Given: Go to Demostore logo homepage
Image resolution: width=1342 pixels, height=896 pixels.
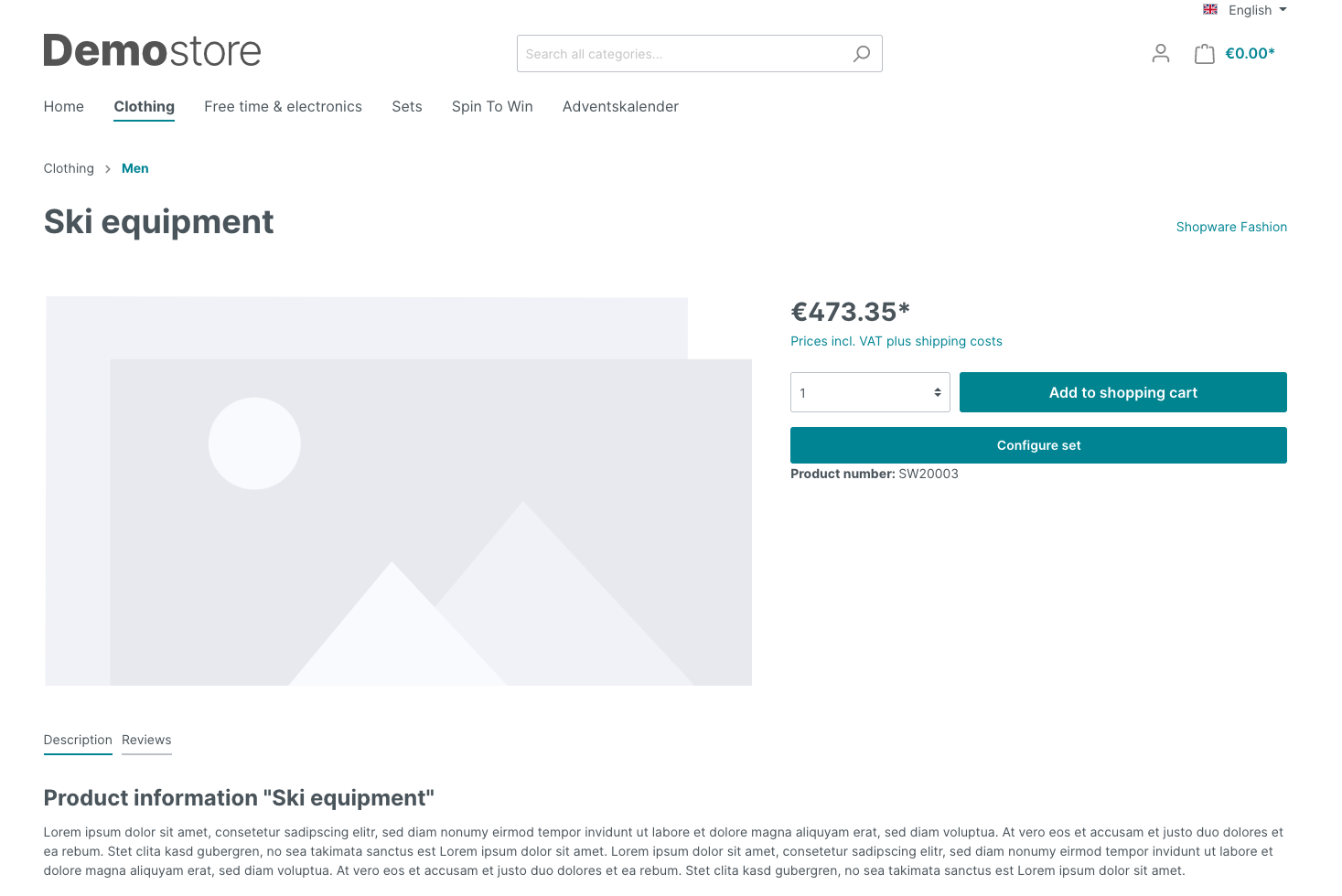Looking at the screenshot, I should coord(153,51).
